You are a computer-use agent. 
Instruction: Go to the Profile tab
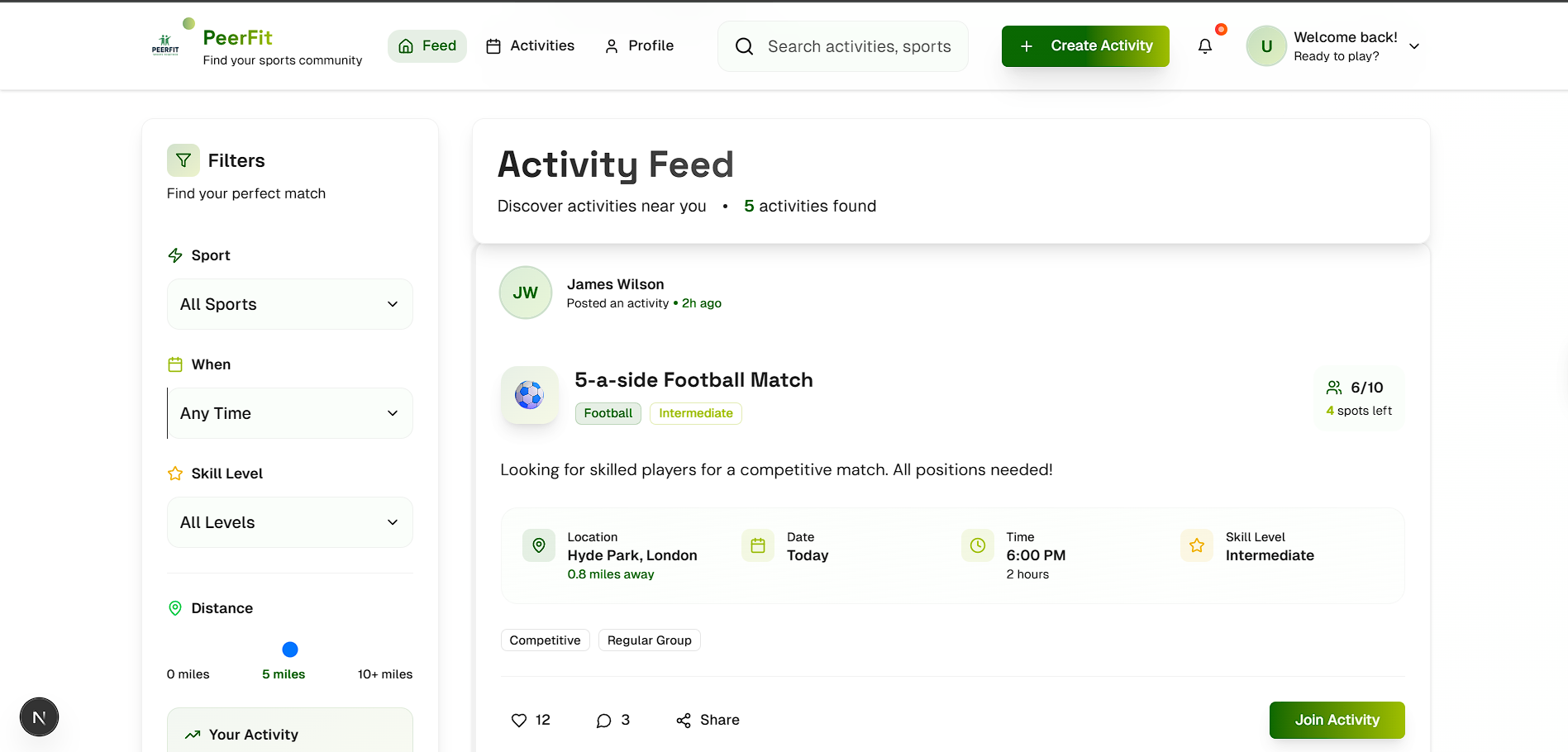639,46
